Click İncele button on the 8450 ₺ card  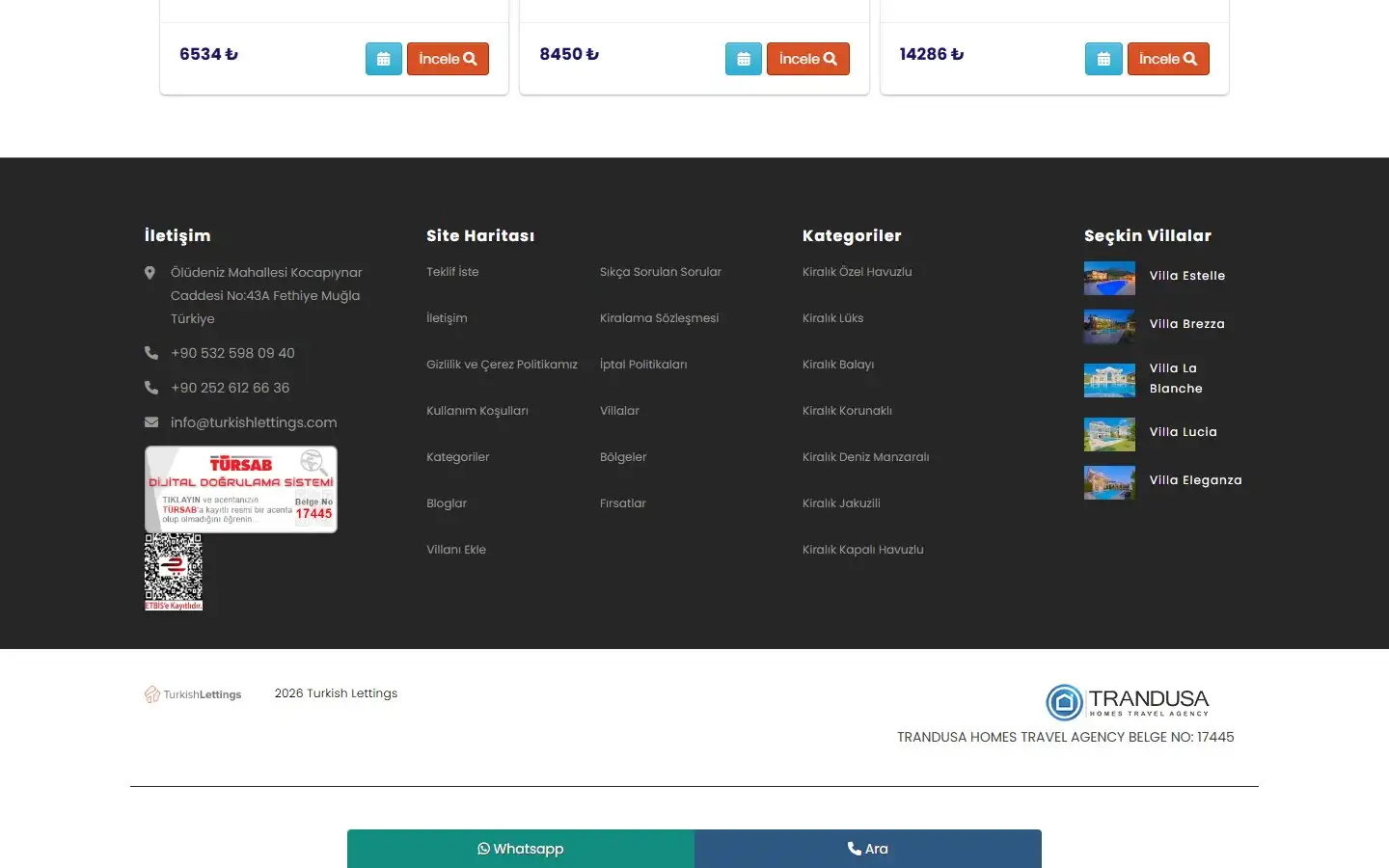click(x=807, y=59)
